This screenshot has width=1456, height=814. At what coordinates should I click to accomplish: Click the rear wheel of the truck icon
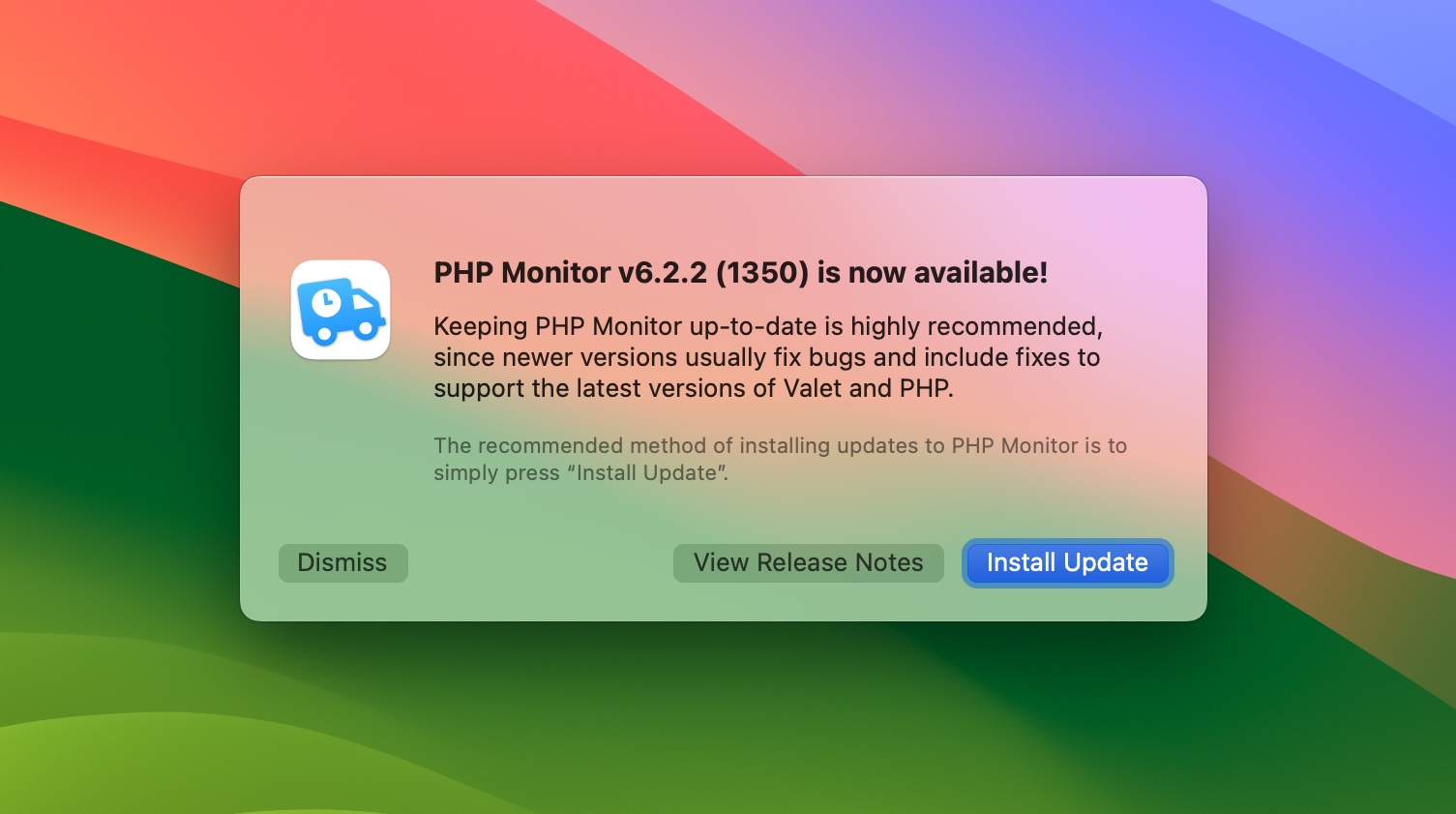pos(323,335)
